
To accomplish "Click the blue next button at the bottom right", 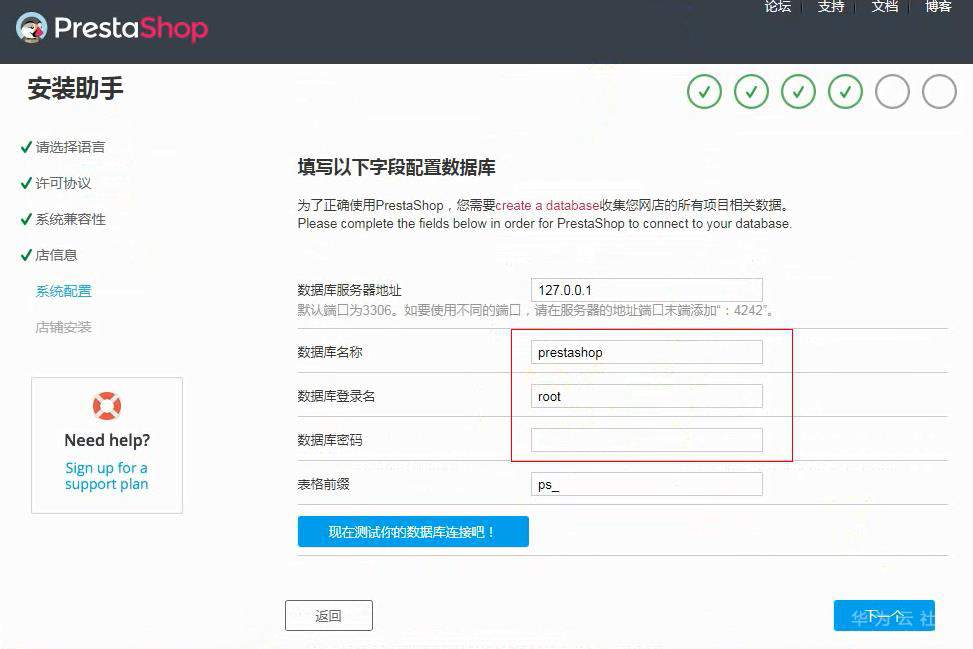I will pos(884,615).
